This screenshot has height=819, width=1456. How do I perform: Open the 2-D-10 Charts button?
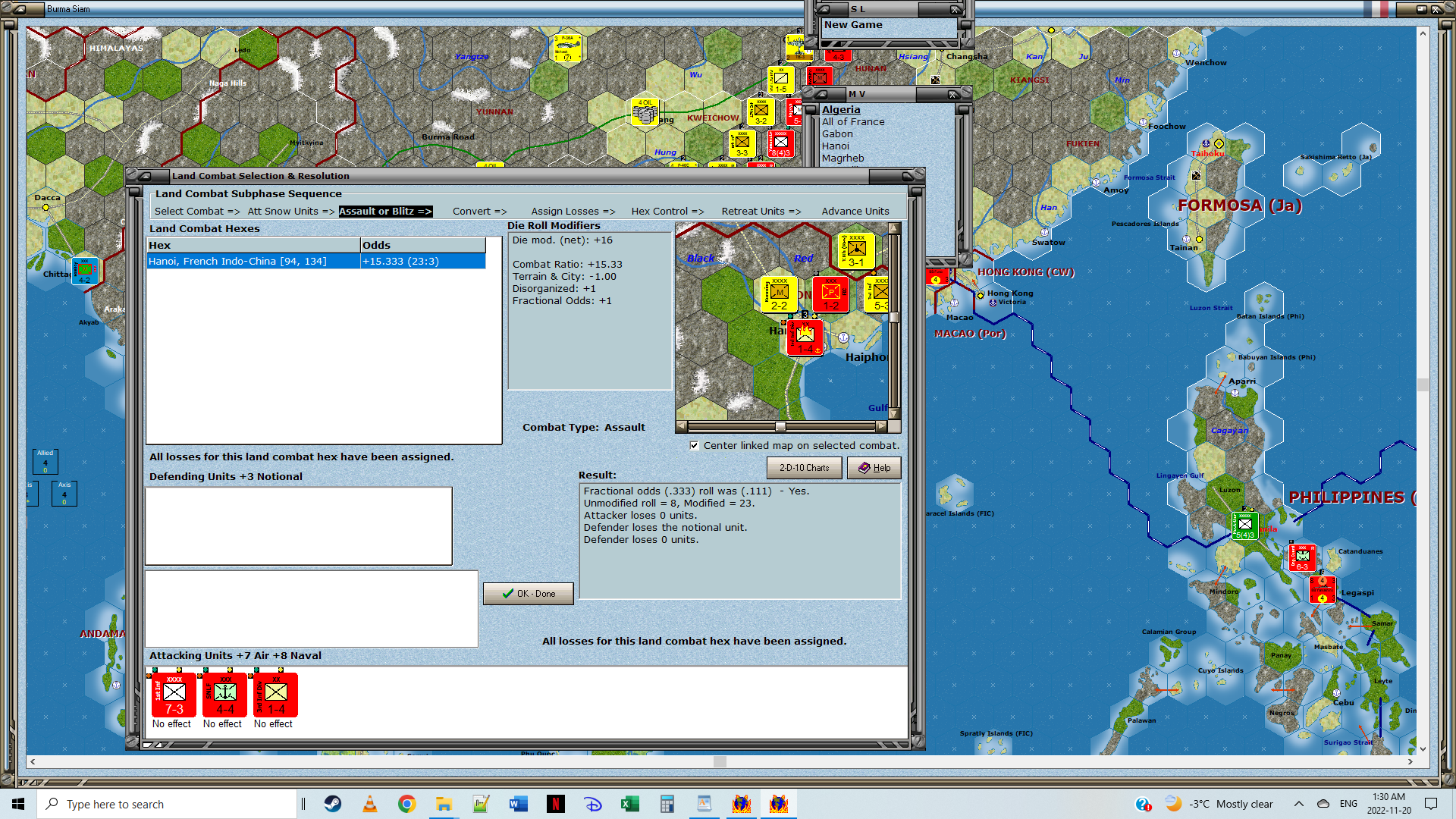click(804, 468)
